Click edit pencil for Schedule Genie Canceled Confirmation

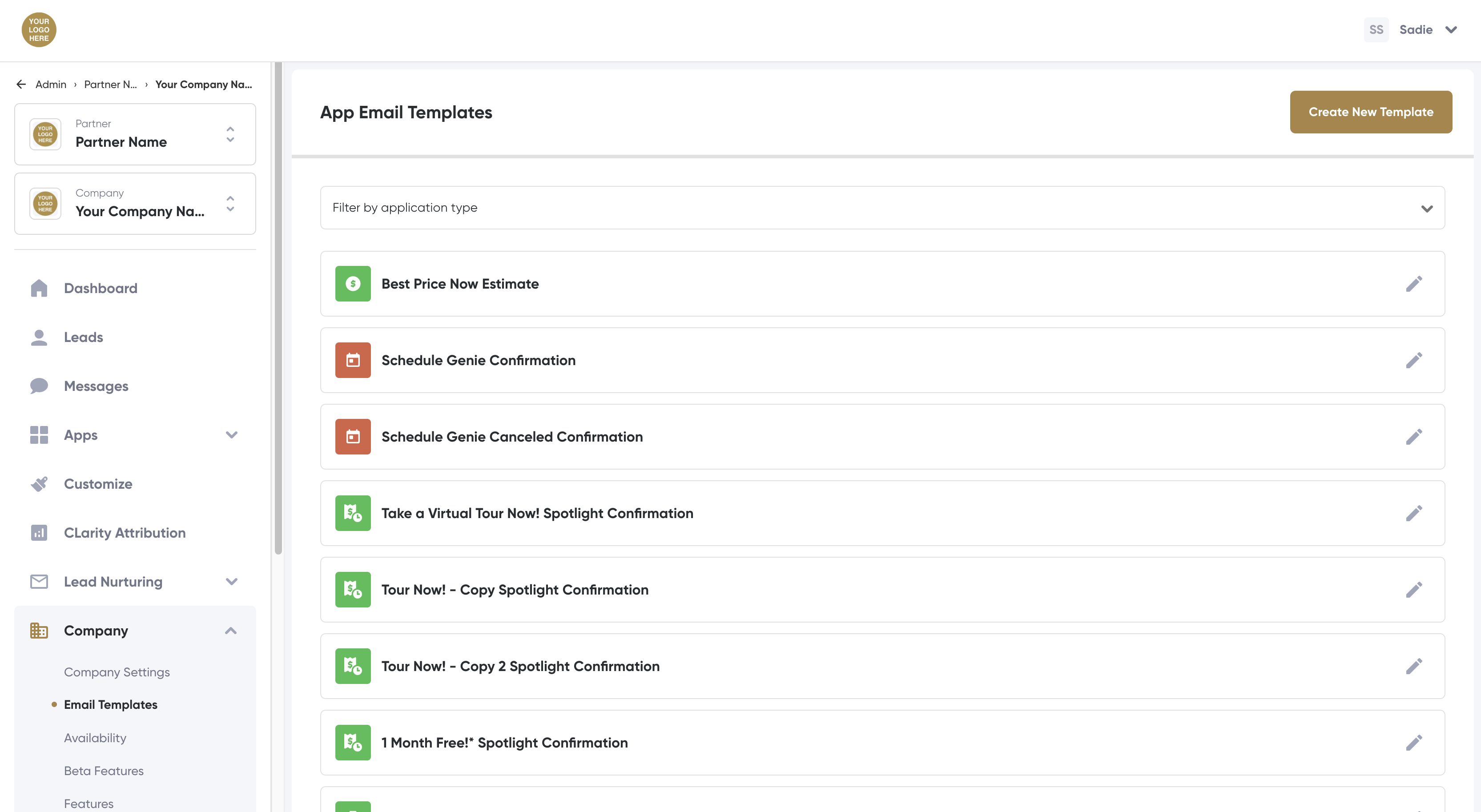1414,437
